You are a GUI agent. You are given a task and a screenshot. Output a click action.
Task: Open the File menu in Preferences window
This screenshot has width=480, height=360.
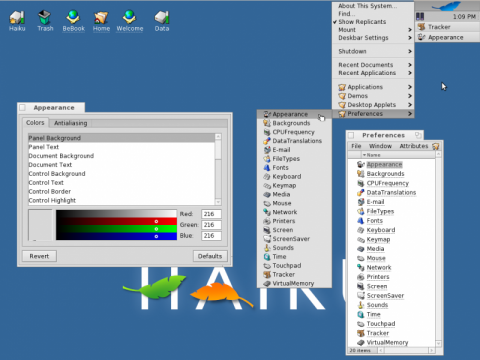click(x=356, y=146)
